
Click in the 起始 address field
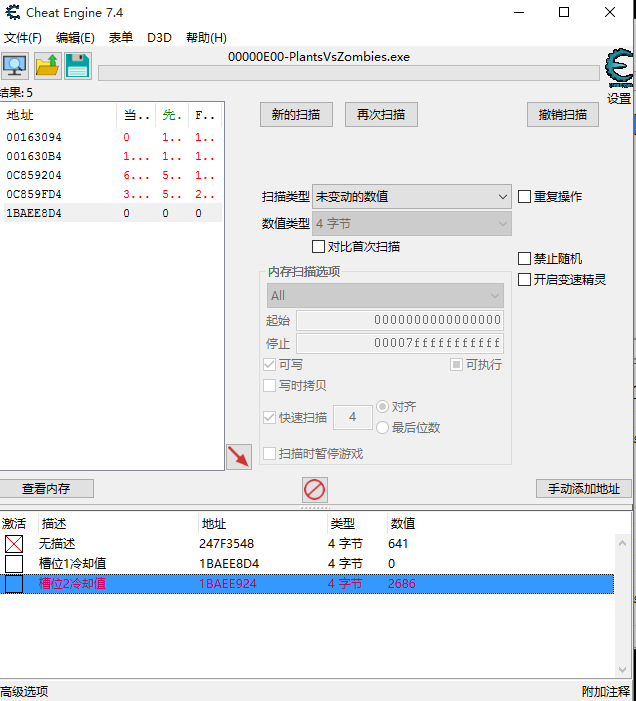pos(400,320)
